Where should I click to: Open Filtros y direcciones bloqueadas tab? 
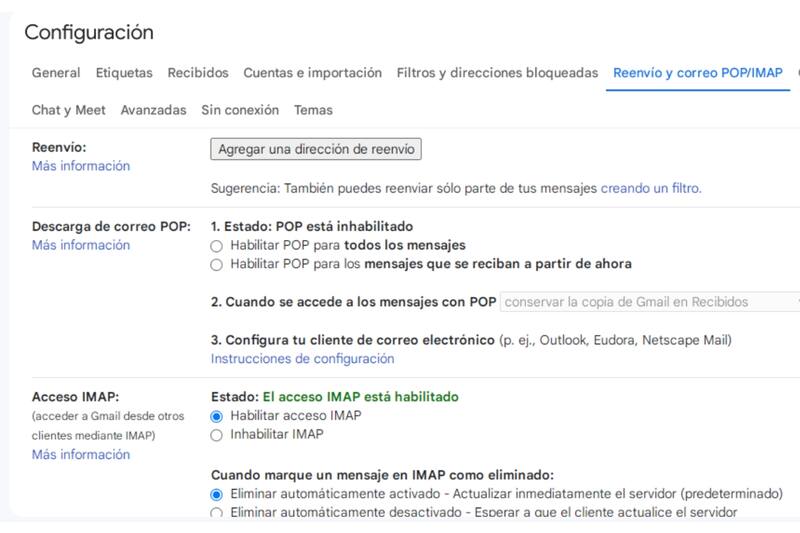click(497, 73)
